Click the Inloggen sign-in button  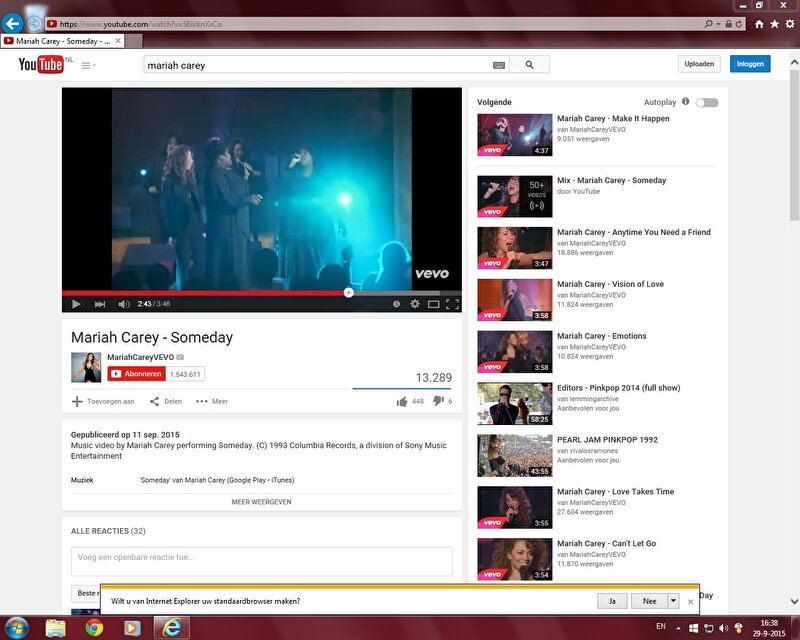750,64
